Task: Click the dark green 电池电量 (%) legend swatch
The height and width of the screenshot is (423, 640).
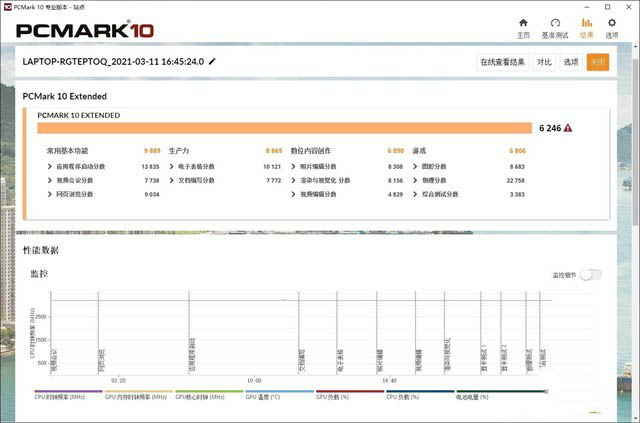Action: (501, 391)
